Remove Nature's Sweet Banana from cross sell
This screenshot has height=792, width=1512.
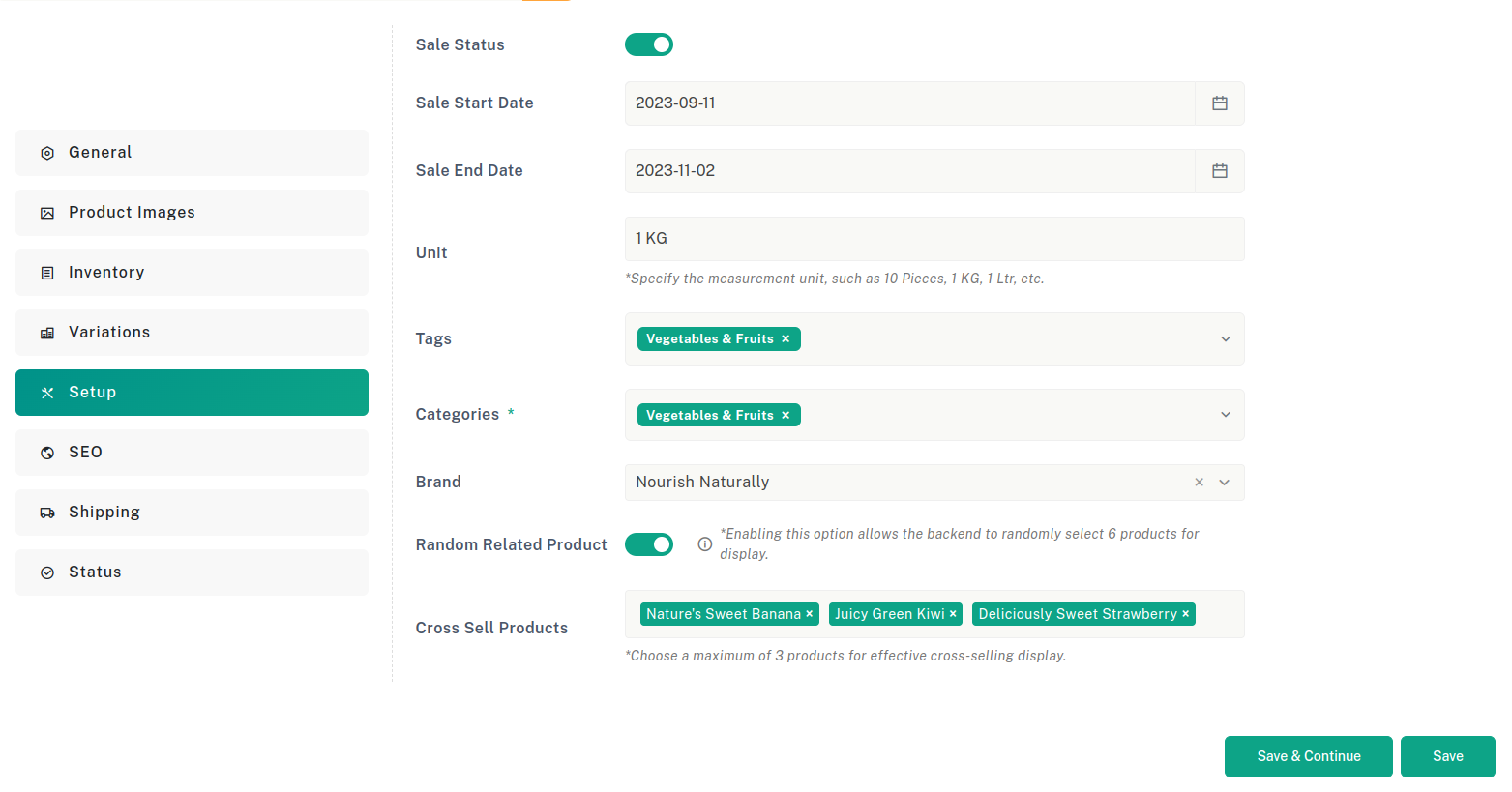pyautogui.click(x=810, y=614)
